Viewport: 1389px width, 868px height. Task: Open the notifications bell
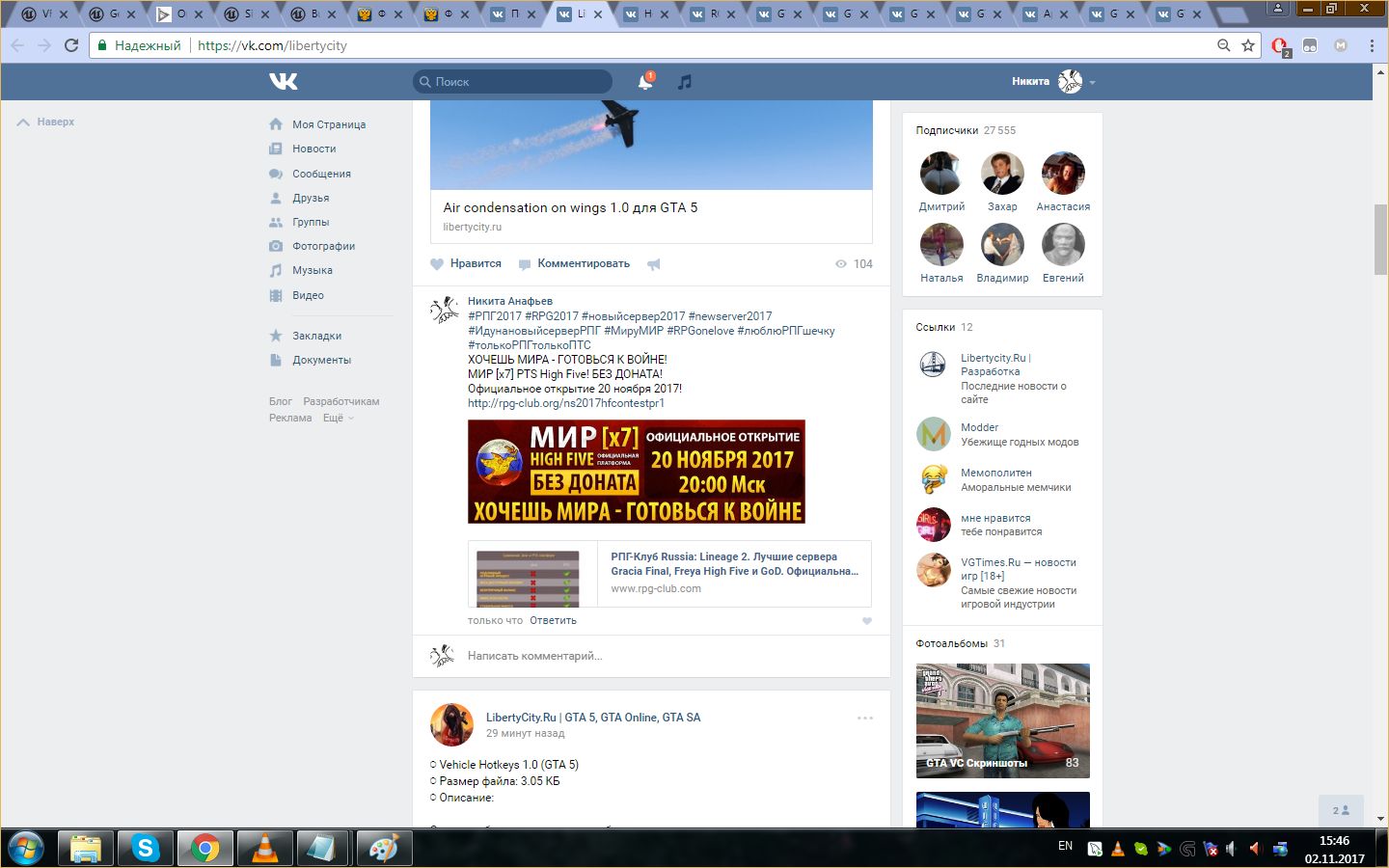(645, 82)
